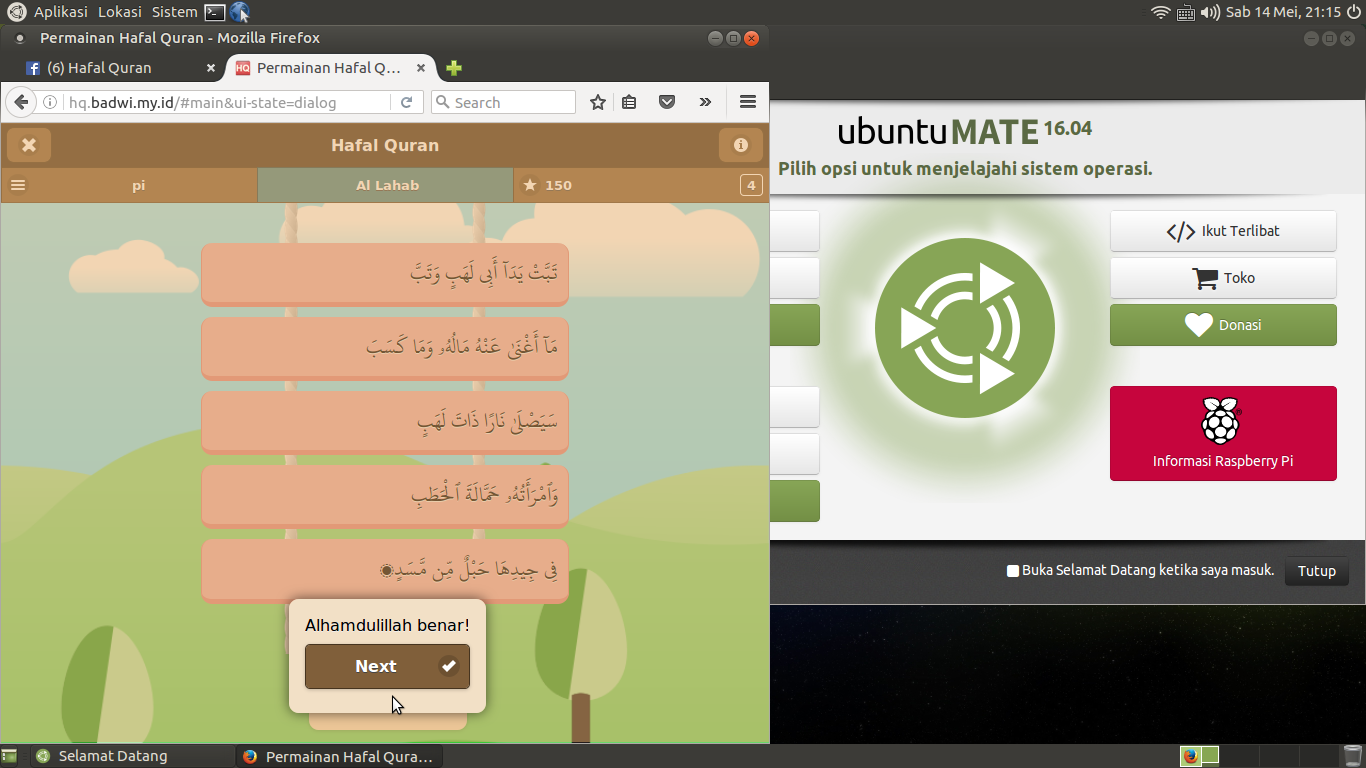
Task: Click the Raspberry Pi logo tile
Action: click(1220, 420)
